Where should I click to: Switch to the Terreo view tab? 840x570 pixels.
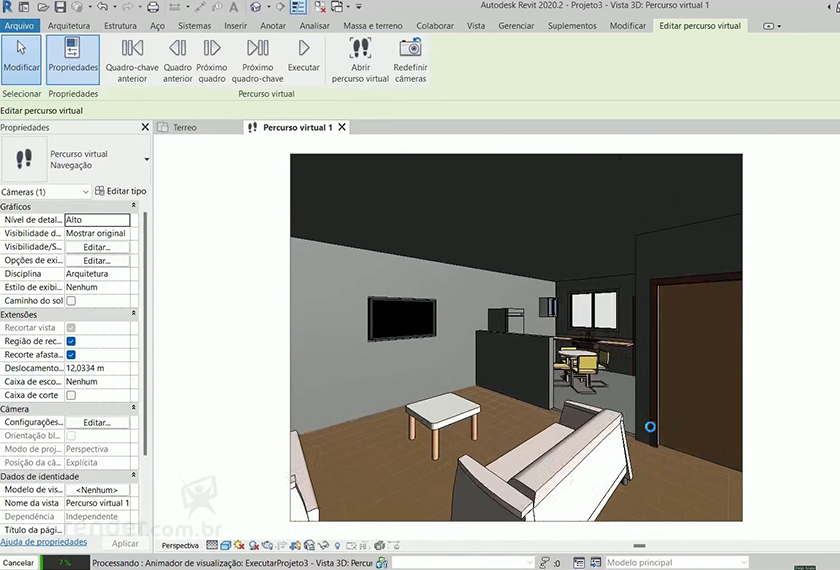pos(185,128)
